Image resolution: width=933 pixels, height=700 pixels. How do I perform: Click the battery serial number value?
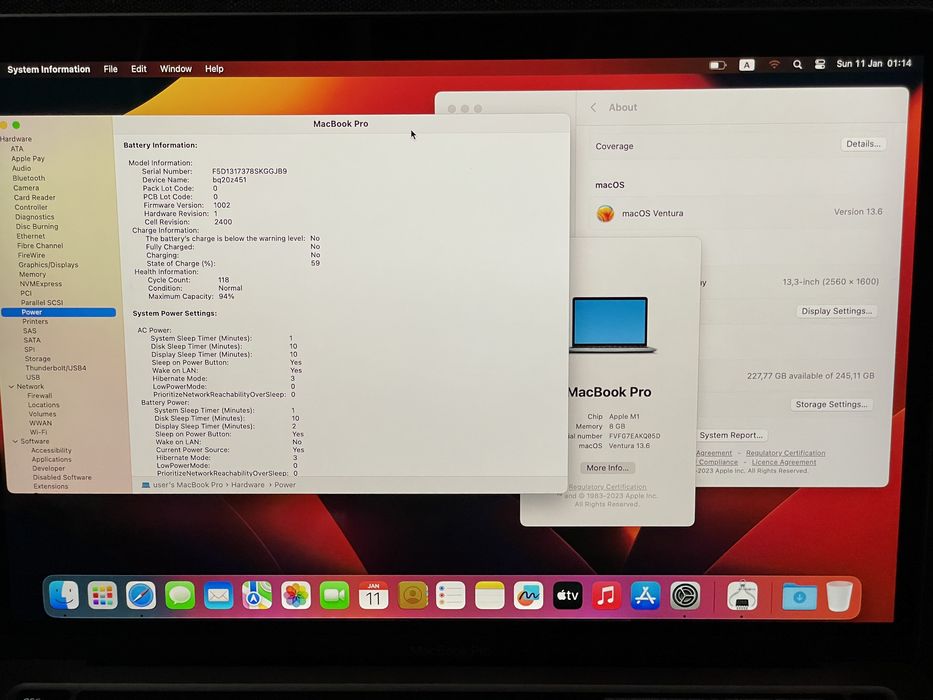coord(249,171)
